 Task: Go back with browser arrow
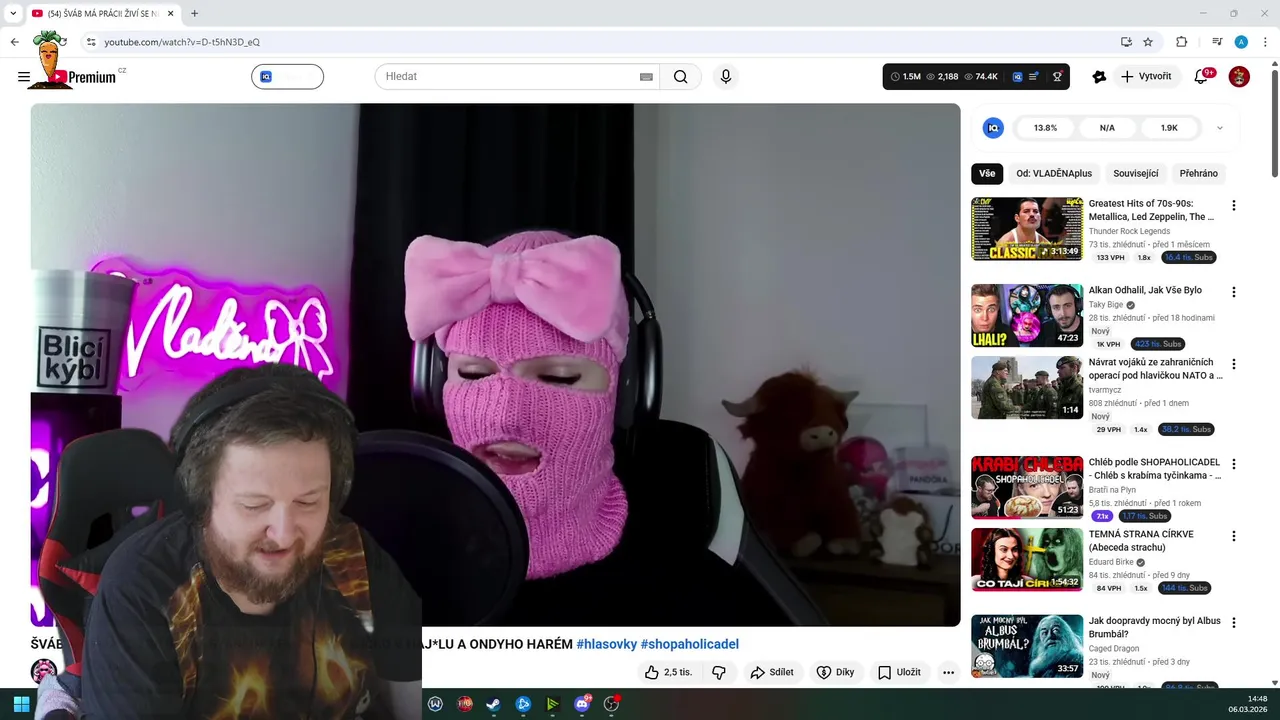click(14, 42)
